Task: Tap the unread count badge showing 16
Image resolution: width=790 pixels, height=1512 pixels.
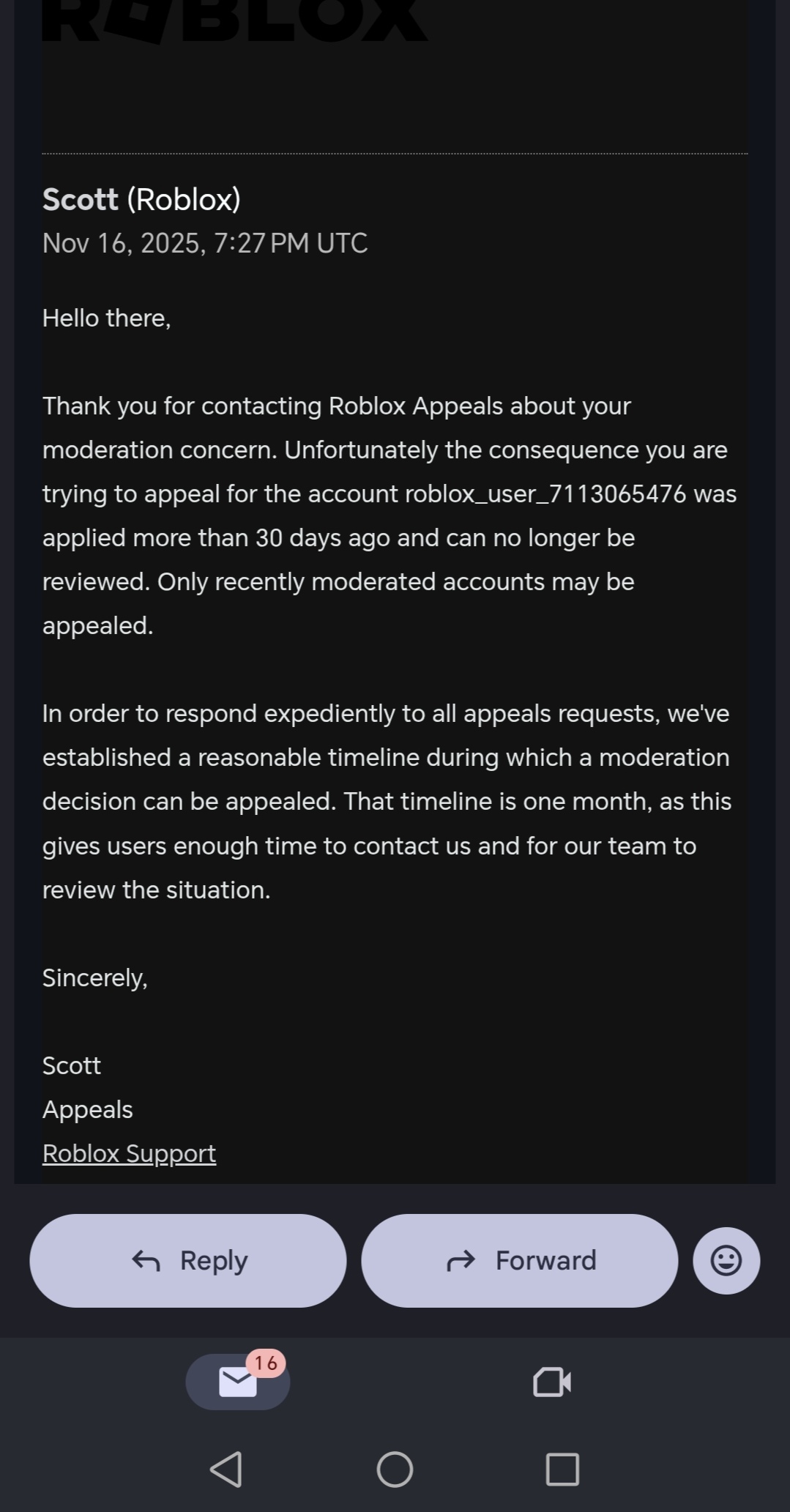Action: coord(266,1363)
